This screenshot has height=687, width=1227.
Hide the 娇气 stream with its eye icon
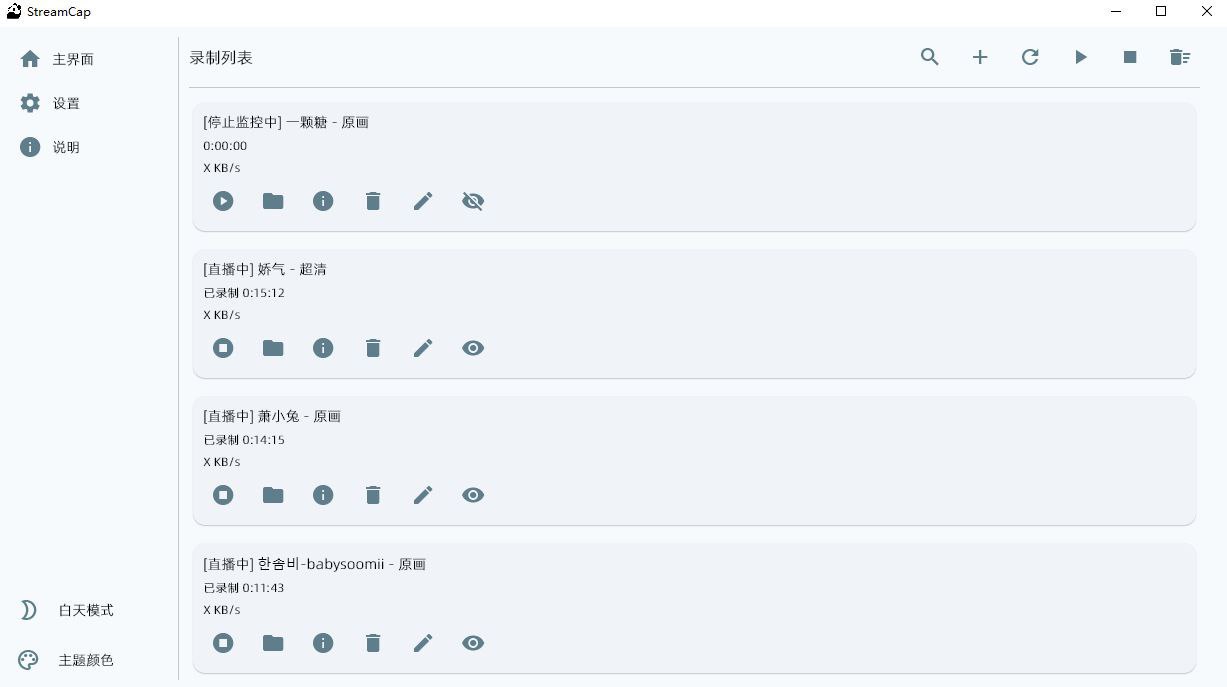click(473, 348)
